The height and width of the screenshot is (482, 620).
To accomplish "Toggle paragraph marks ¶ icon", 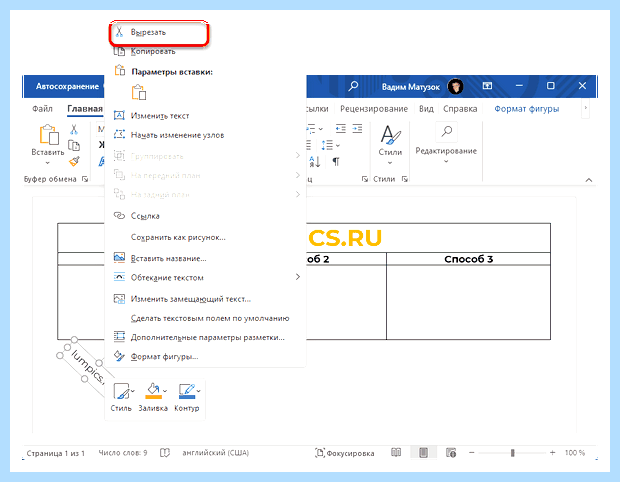I will tap(336, 161).
